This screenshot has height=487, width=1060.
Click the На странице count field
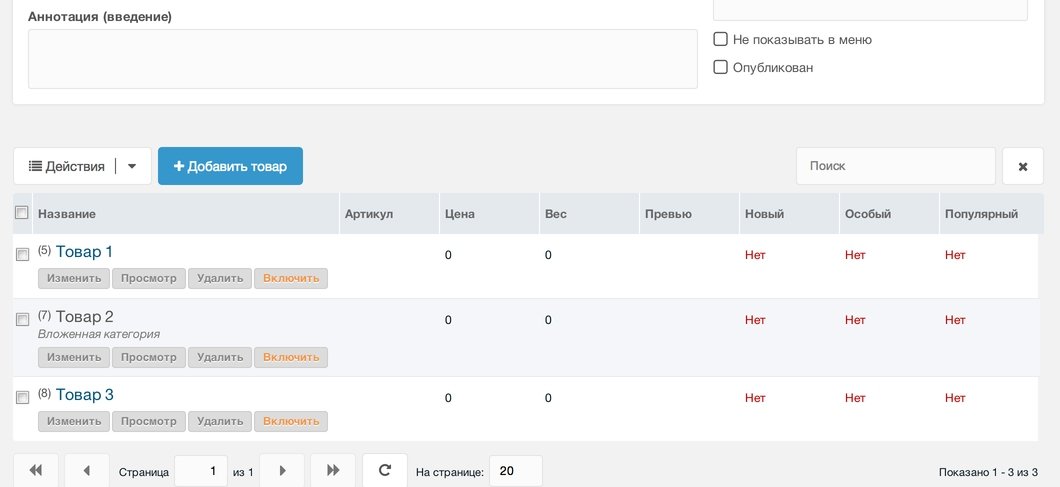[516, 471]
